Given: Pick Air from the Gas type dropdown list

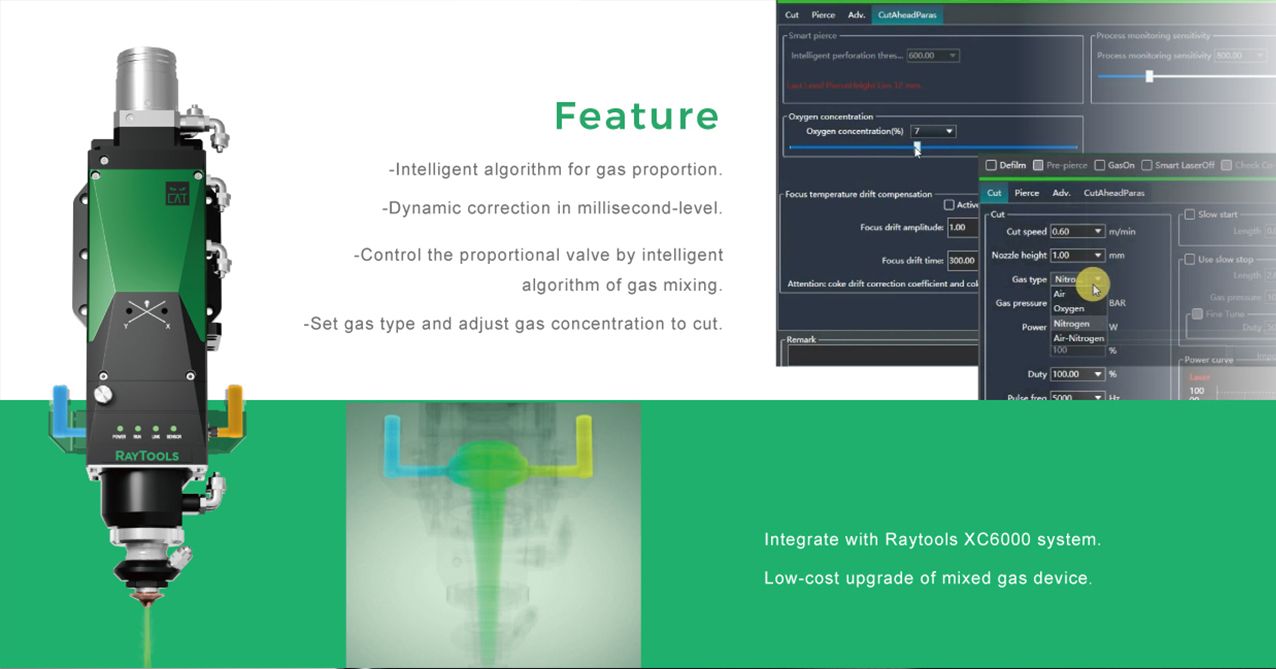Looking at the screenshot, I should pyautogui.click(x=1059, y=294).
